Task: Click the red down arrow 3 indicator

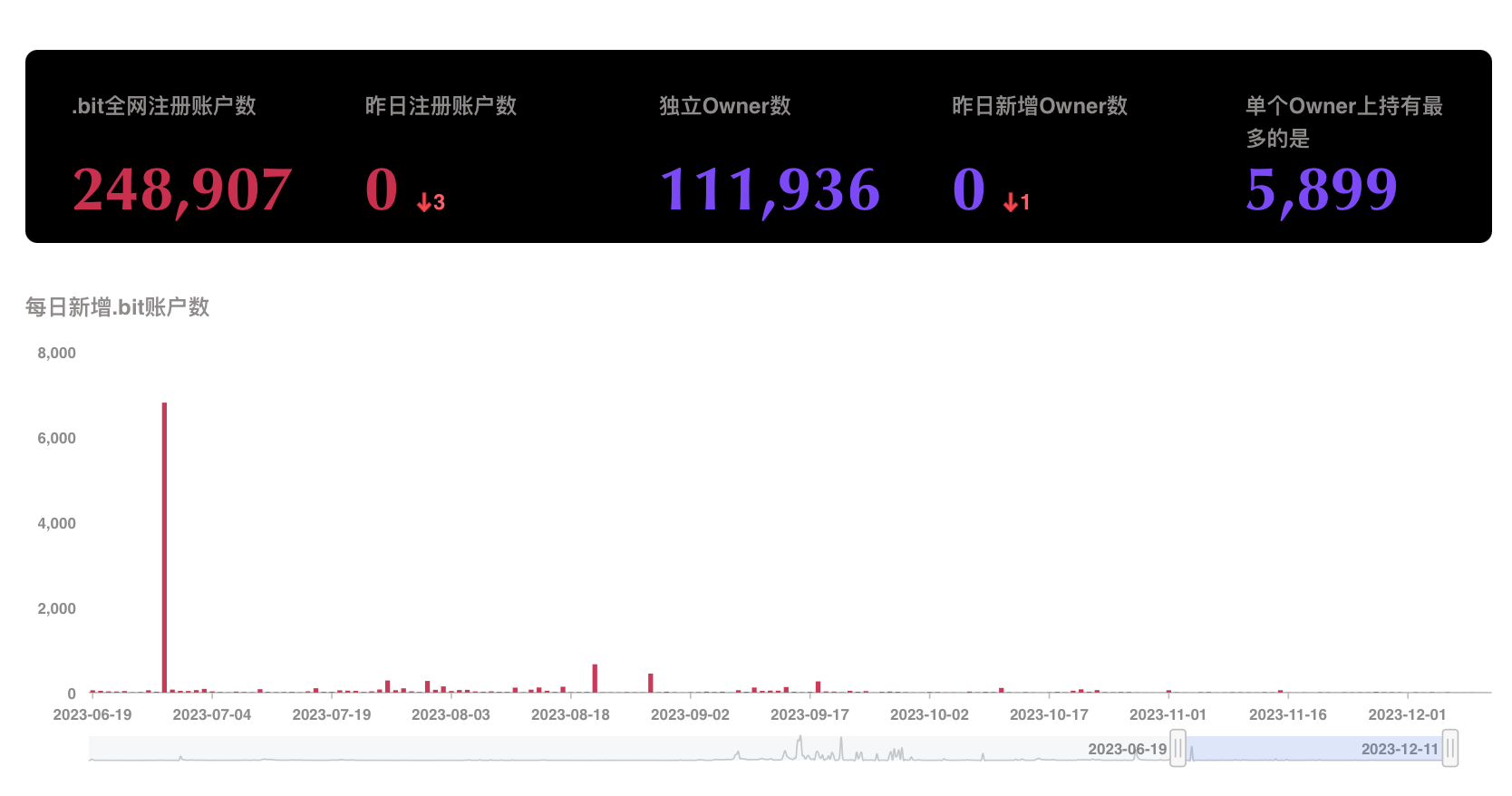Action: pyautogui.click(x=431, y=202)
